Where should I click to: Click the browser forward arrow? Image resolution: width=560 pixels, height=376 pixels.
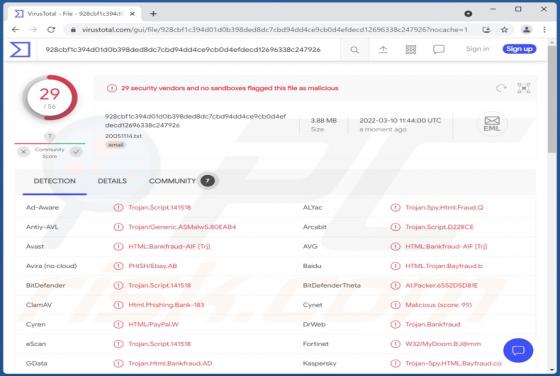click(33, 30)
